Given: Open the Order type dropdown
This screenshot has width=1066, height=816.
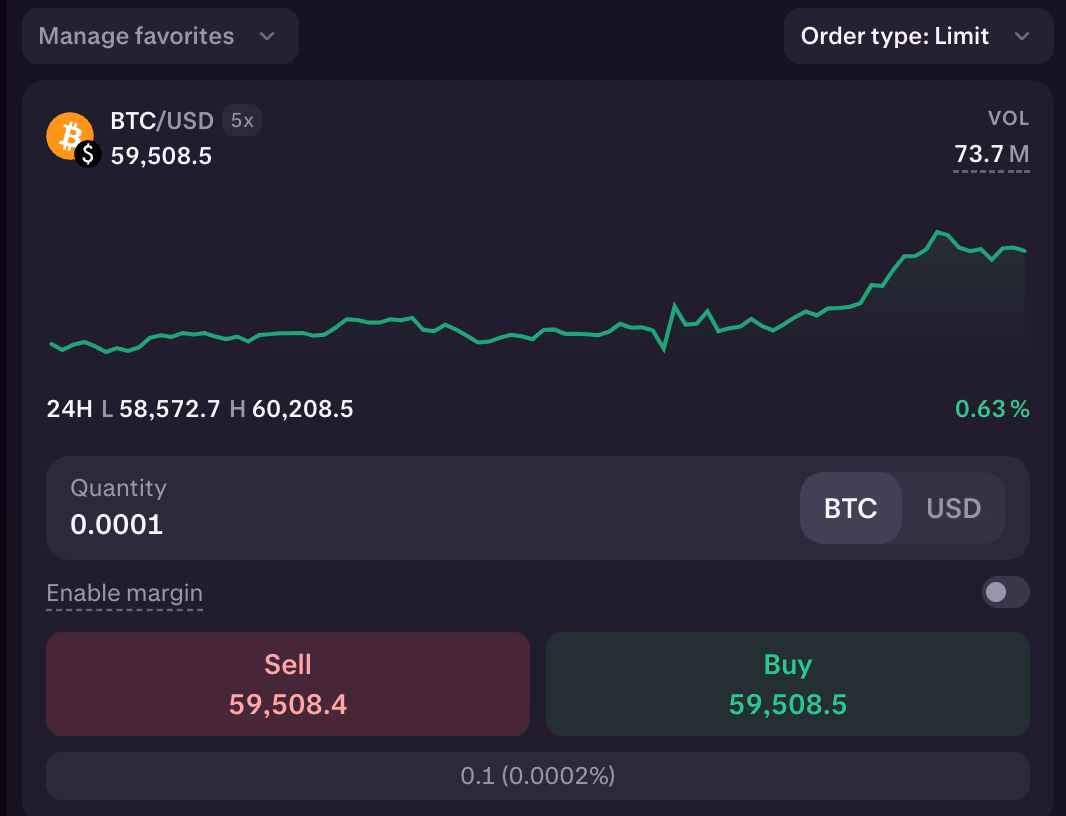Looking at the screenshot, I should (895, 36).
